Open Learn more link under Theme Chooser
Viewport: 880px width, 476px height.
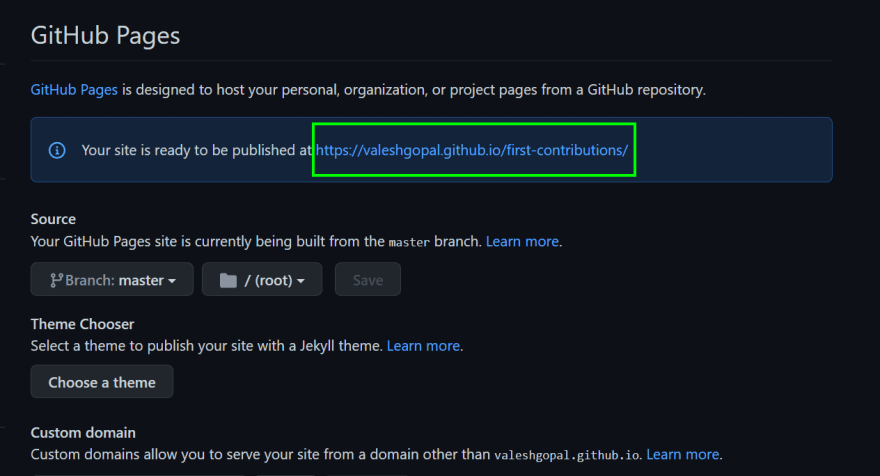[x=423, y=346]
